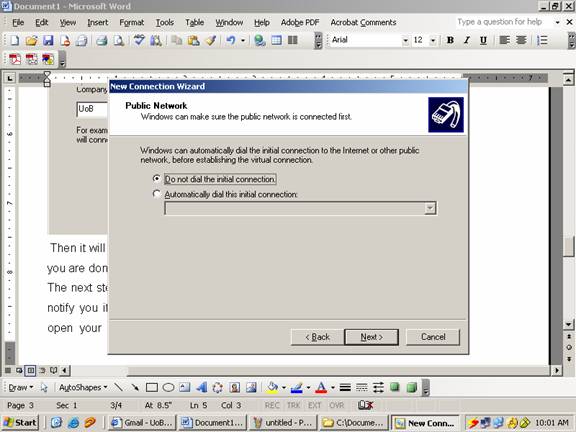Click the Underline toolbar icon
576x432 pixels.
pyautogui.click(x=483, y=40)
